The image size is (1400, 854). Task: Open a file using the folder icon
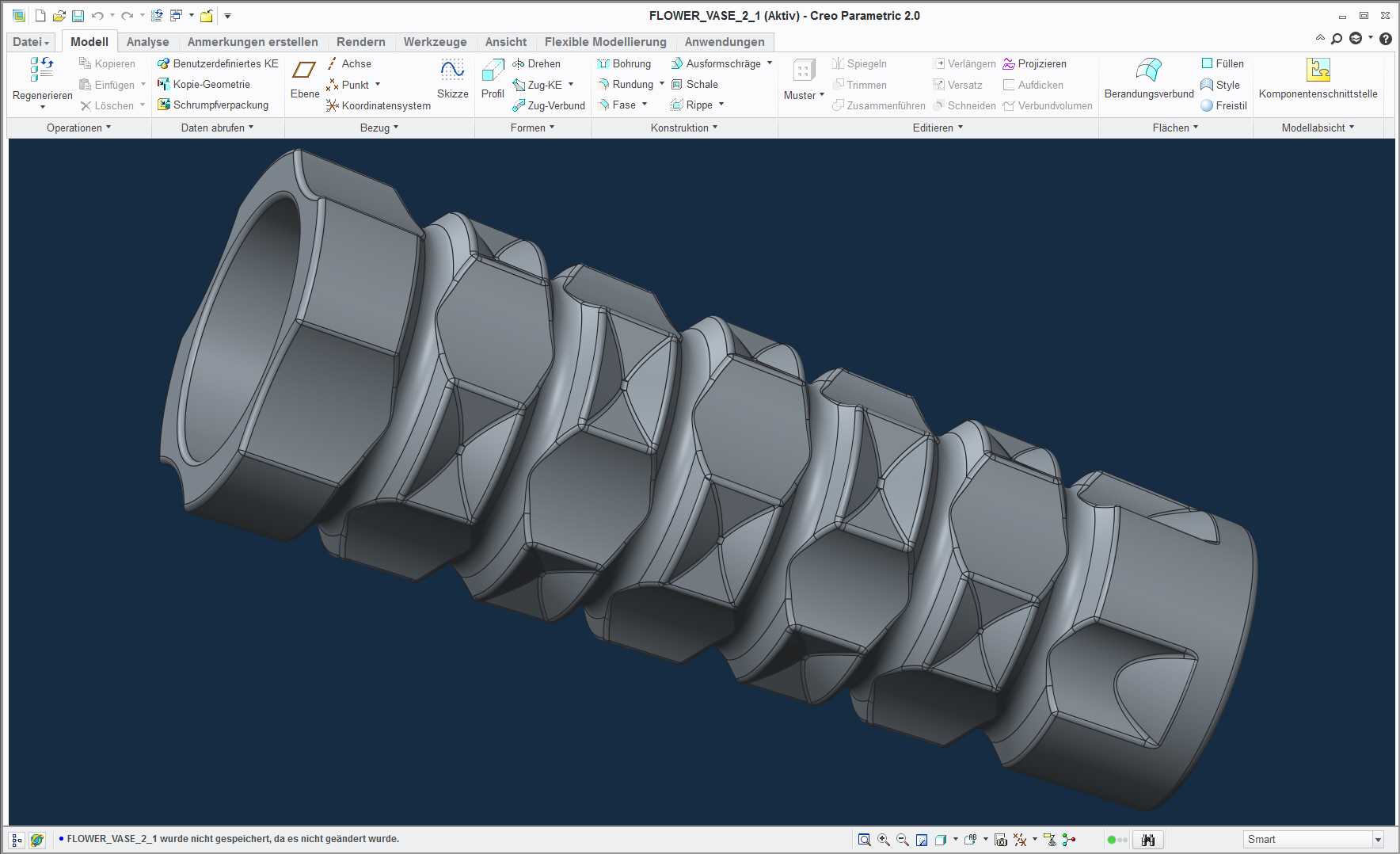click(x=59, y=16)
